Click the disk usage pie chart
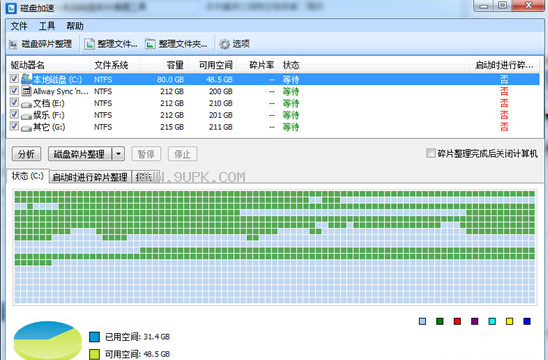Image resolution: width=548 pixels, height=360 pixels. pos(48,340)
